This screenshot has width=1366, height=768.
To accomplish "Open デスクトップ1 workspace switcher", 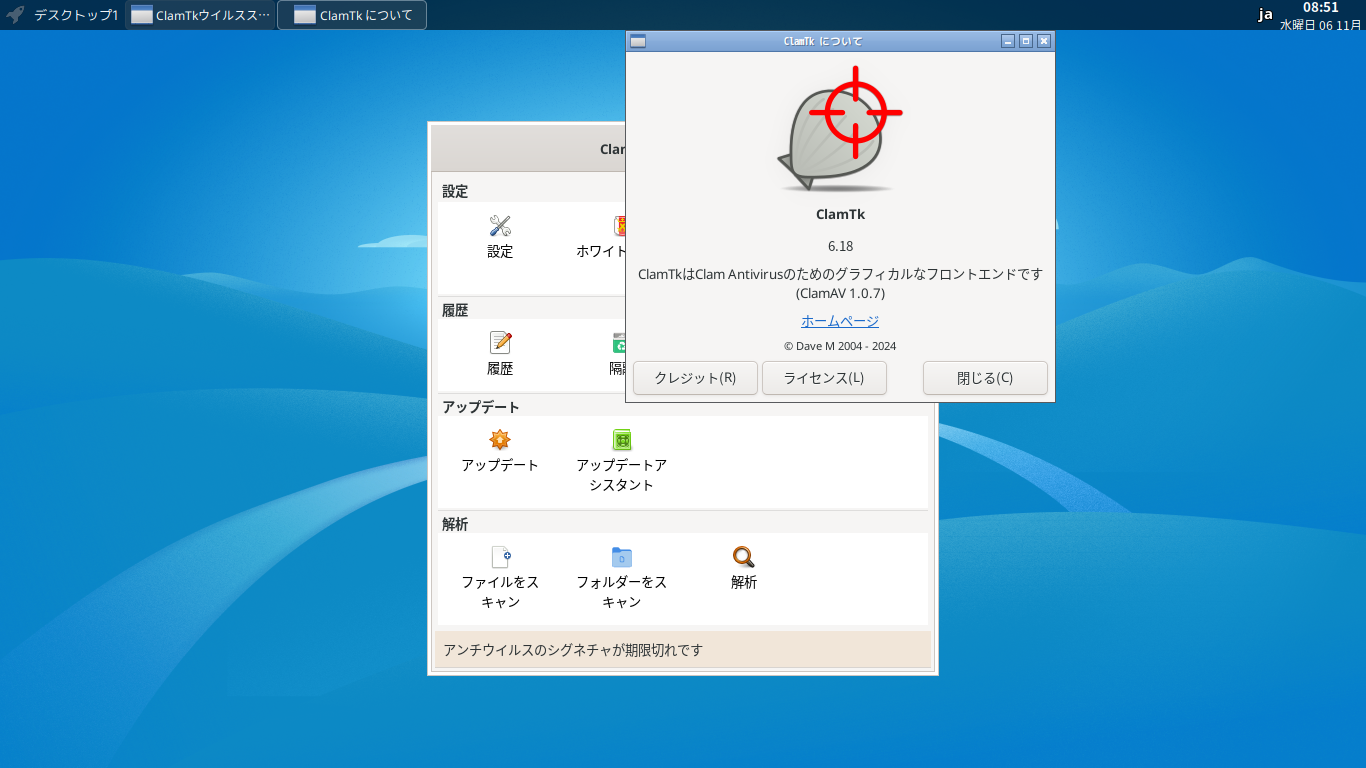I will [x=76, y=15].
